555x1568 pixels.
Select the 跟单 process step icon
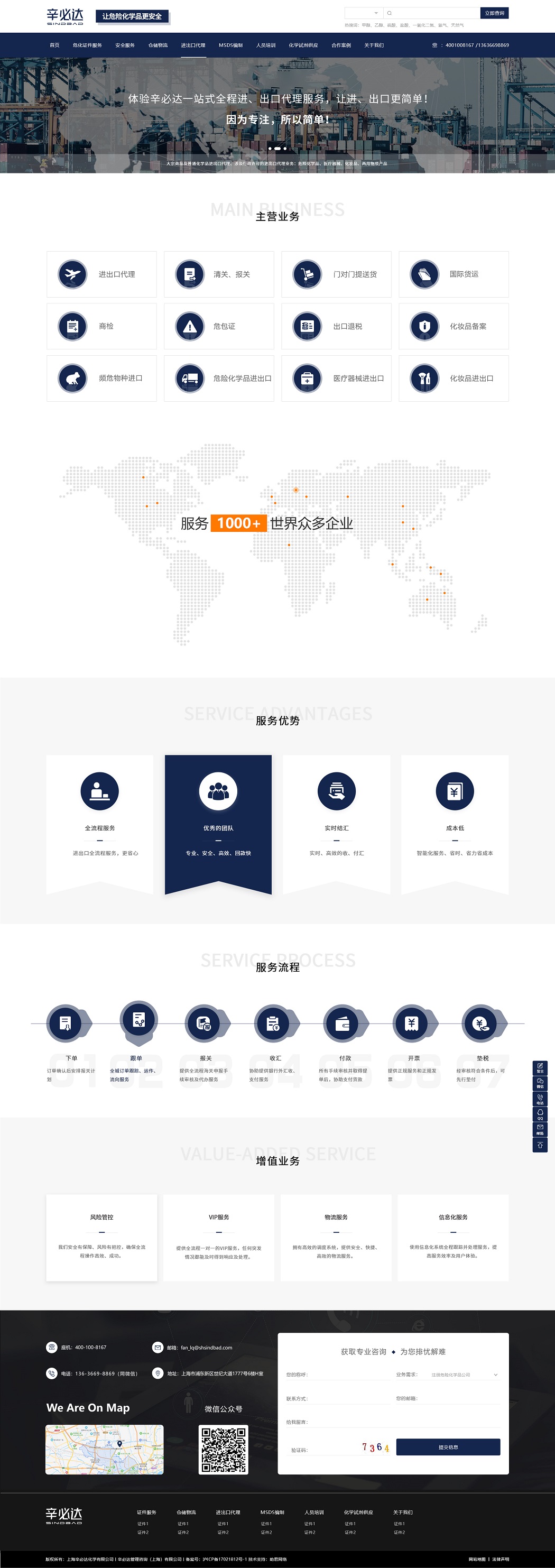coord(138,1019)
